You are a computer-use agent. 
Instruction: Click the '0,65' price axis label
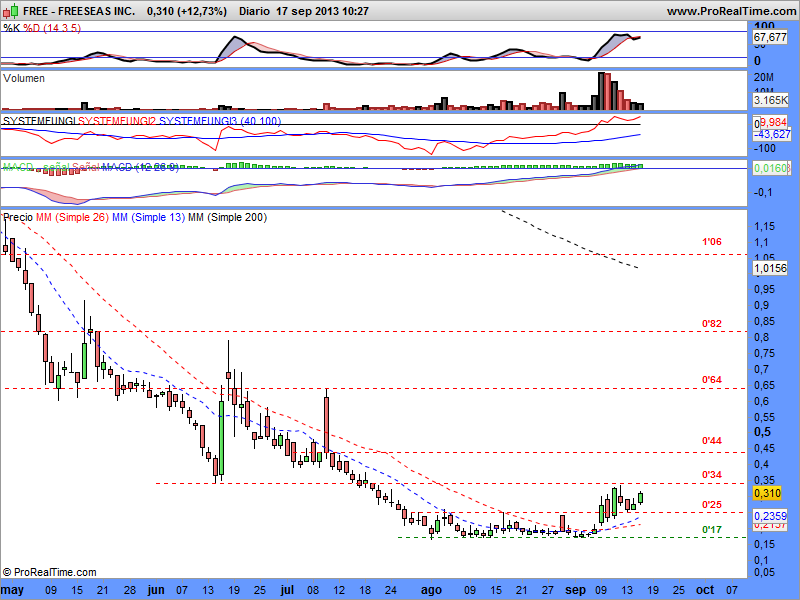[764, 385]
